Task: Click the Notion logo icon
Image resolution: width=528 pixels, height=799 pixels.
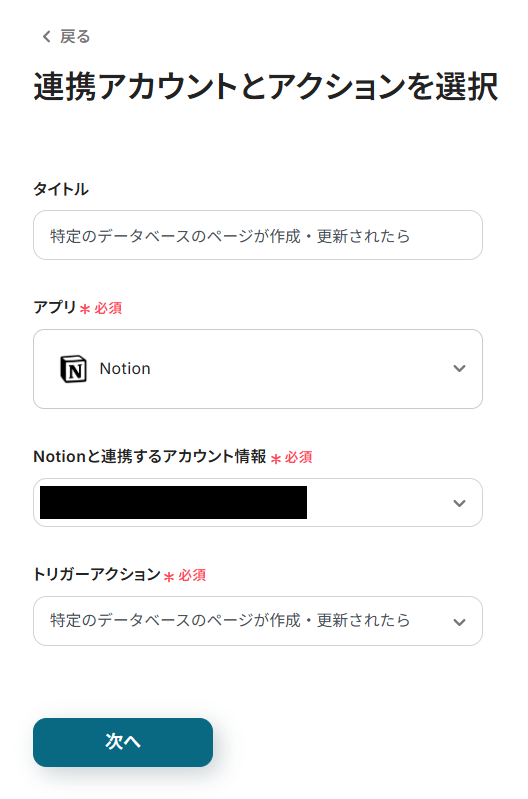Action: coord(73,369)
